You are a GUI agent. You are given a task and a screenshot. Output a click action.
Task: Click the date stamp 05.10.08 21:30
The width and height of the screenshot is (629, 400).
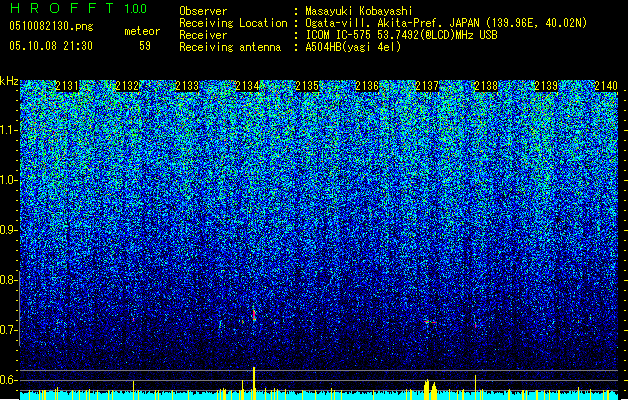51,46
